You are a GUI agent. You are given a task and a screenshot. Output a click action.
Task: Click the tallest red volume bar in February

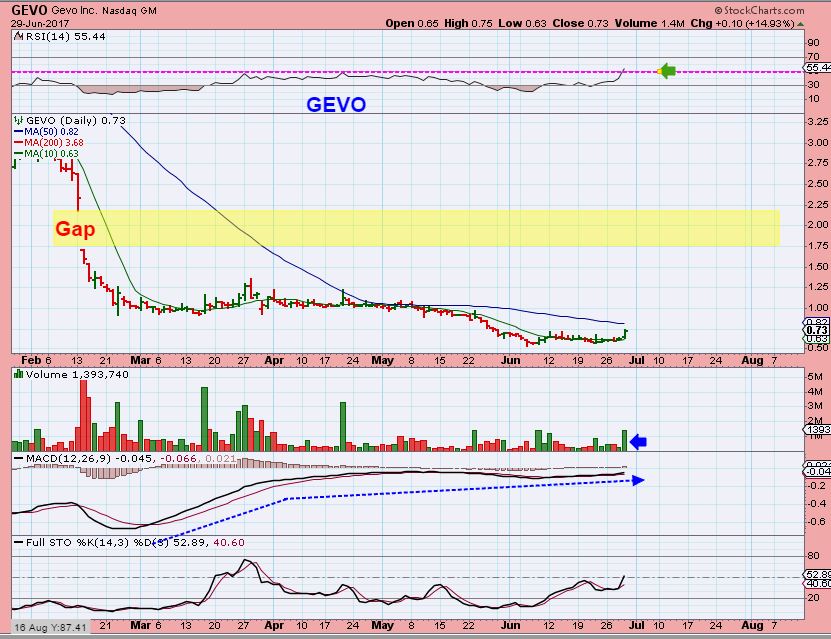click(83, 415)
